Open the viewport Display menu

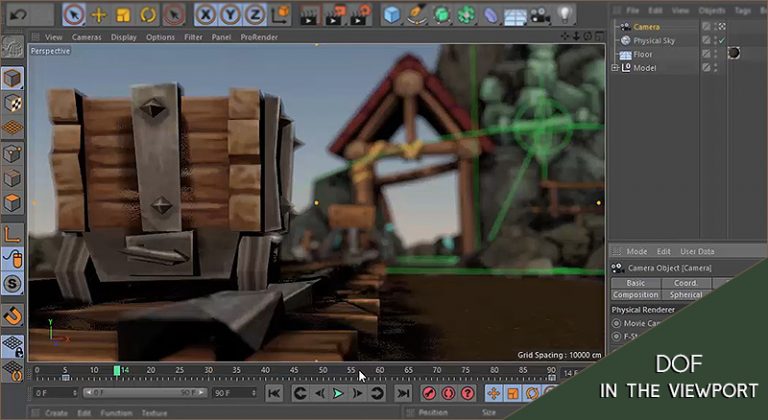(123, 37)
